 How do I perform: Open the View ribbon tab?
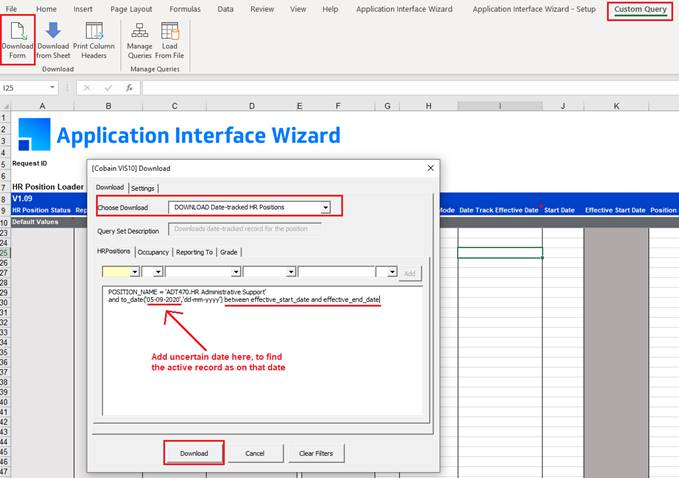[298, 9]
